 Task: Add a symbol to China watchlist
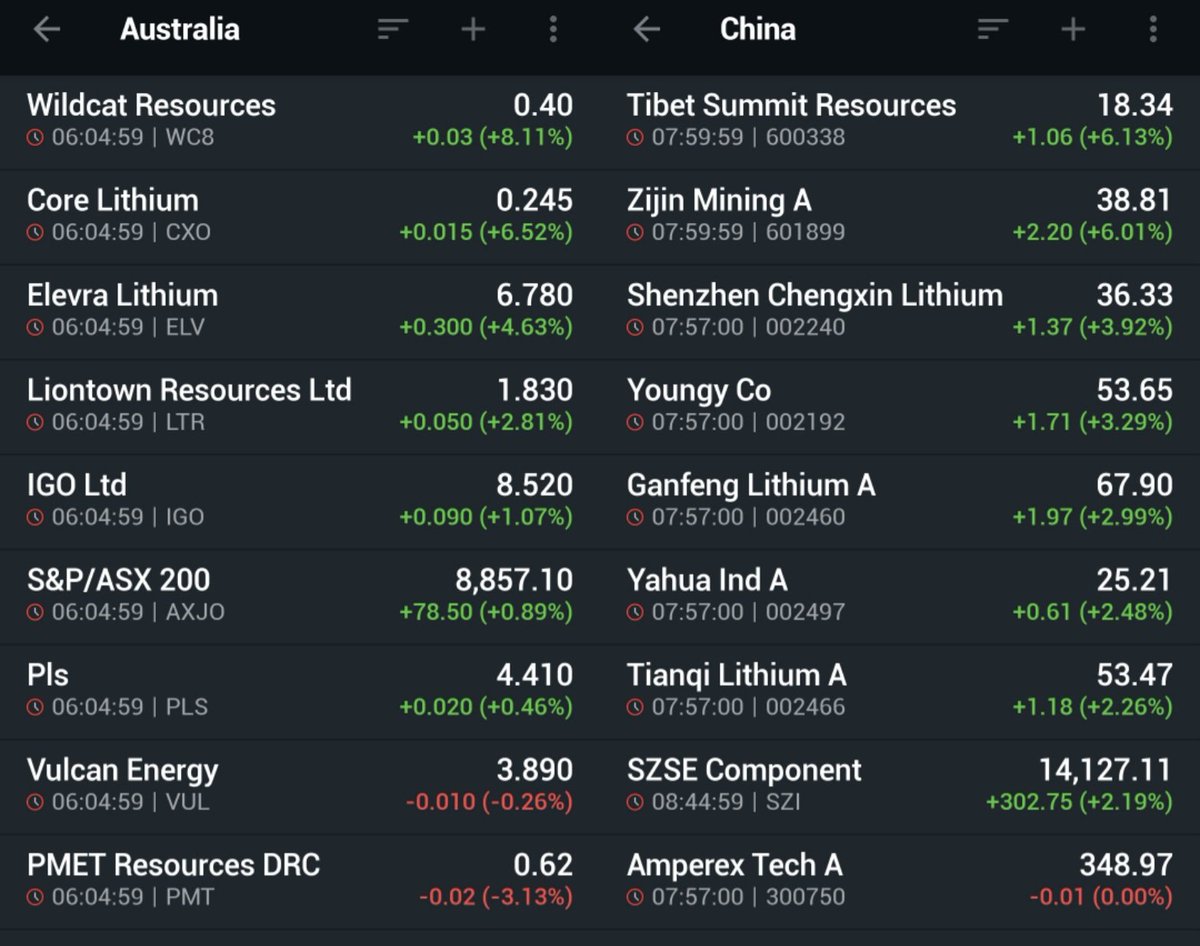1073,30
